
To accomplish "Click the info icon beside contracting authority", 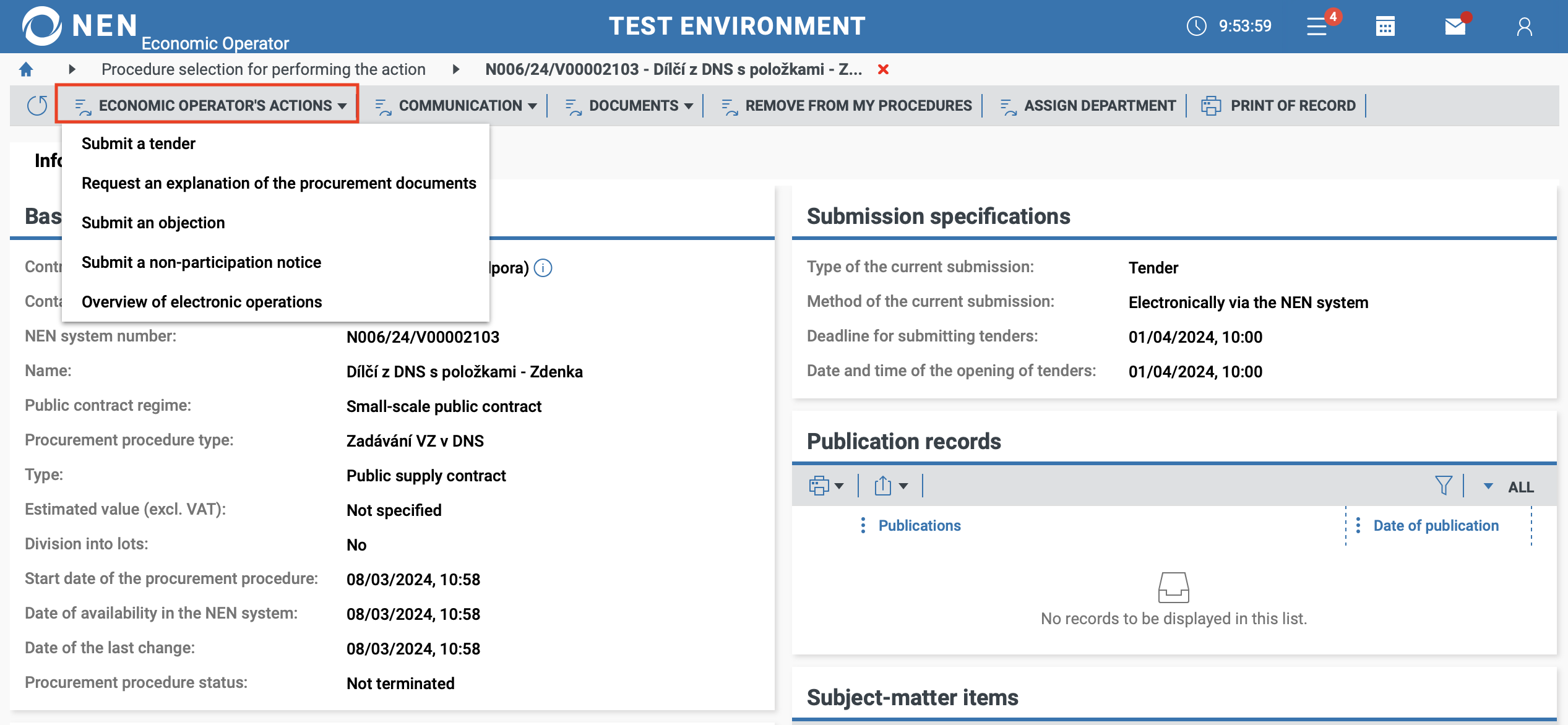I will tap(543, 268).
